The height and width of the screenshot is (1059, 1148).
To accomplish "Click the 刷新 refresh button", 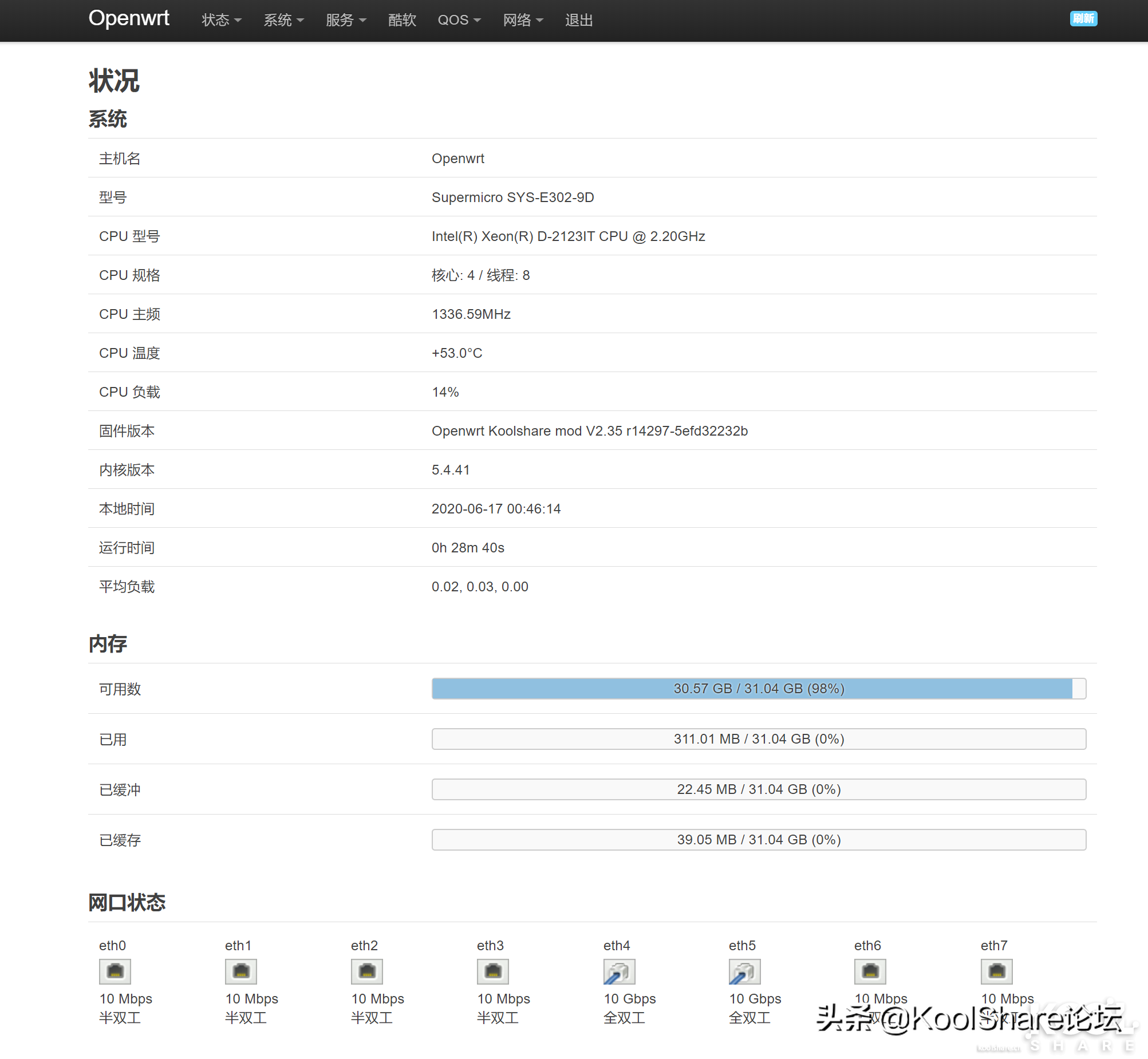I will (x=1083, y=18).
